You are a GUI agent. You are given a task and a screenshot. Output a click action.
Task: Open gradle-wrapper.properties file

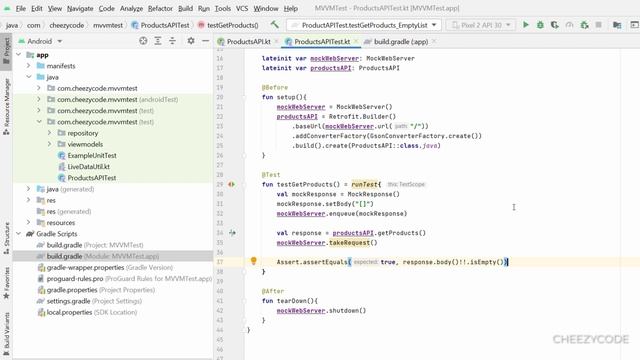click(105, 268)
